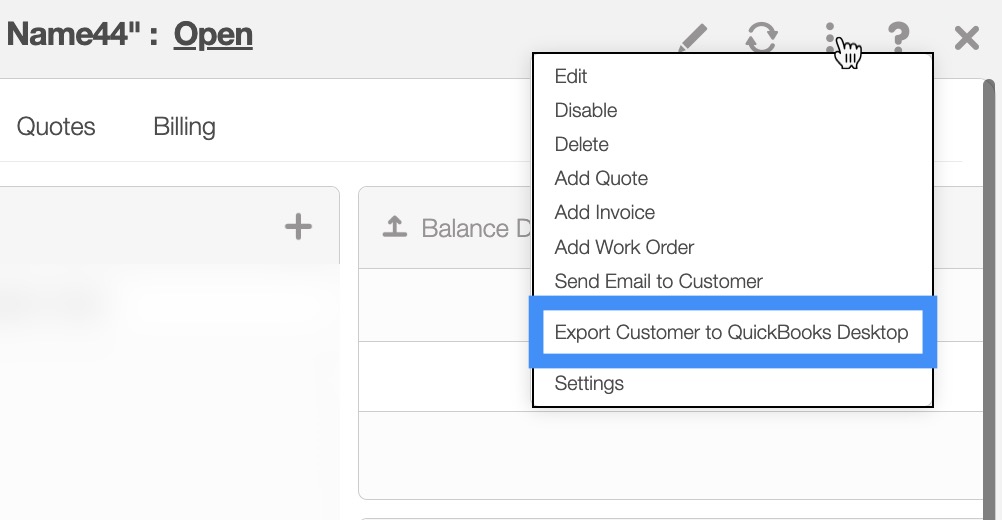Click the Balance Due upload arrow icon

pos(395,228)
